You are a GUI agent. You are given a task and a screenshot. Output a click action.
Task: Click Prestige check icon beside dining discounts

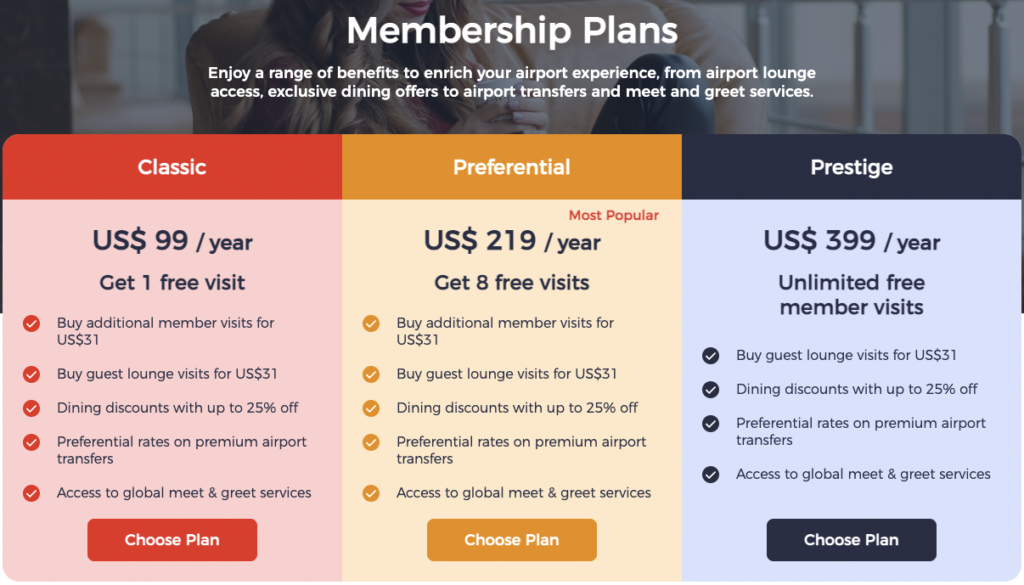pyautogui.click(x=711, y=389)
